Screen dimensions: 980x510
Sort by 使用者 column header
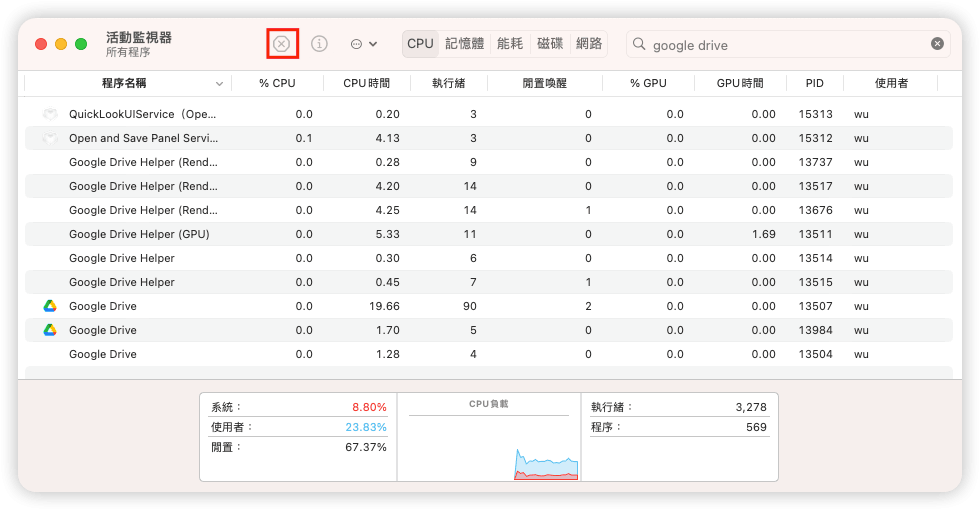[x=891, y=83]
